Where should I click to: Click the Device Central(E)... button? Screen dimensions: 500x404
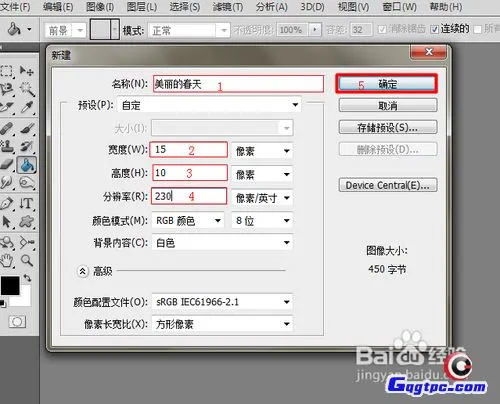tap(388, 185)
